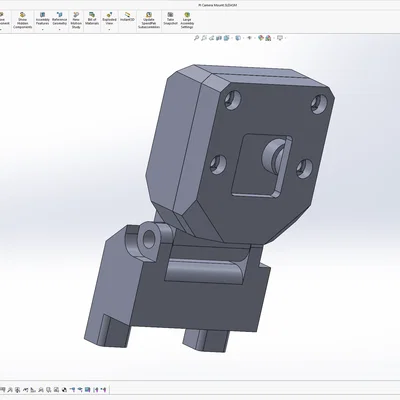Click blue square icon in bottom toolbar
This screenshot has height=400, width=400.
(x=87, y=389)
